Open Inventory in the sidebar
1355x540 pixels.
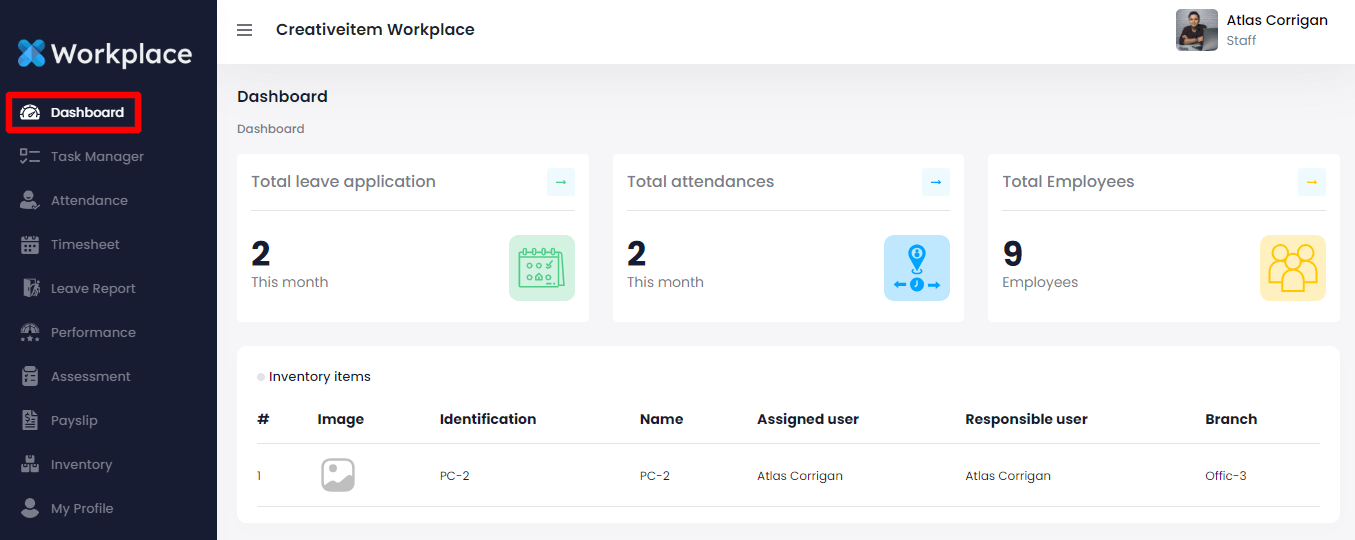point(81,465)
